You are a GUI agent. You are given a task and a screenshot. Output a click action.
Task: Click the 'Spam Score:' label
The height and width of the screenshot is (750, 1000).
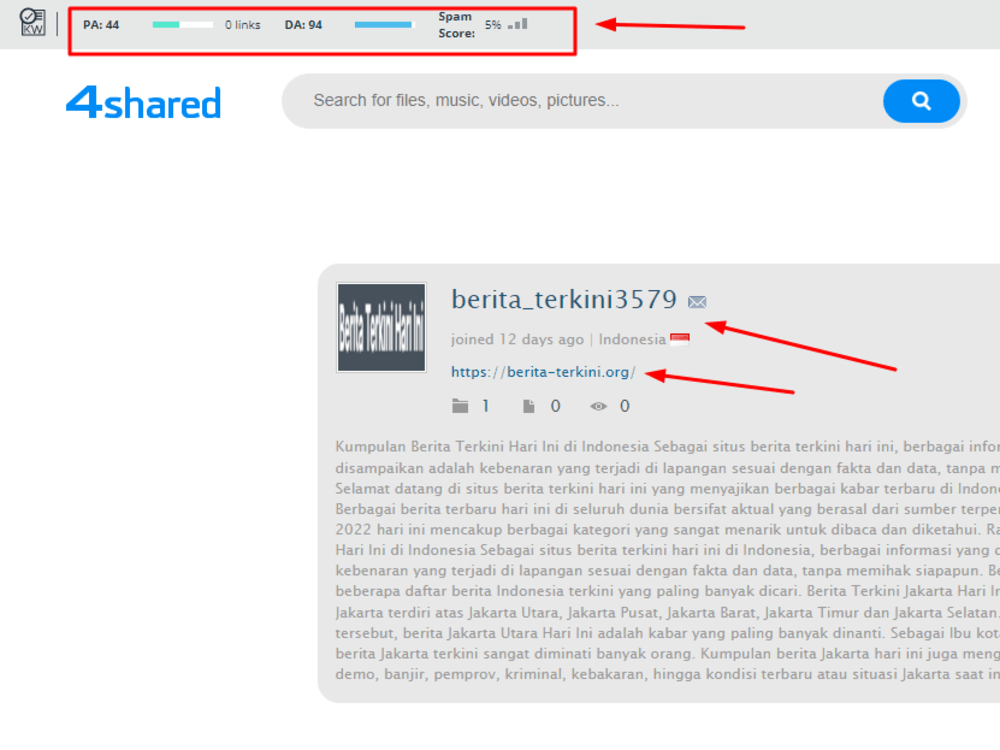[457, 25]
